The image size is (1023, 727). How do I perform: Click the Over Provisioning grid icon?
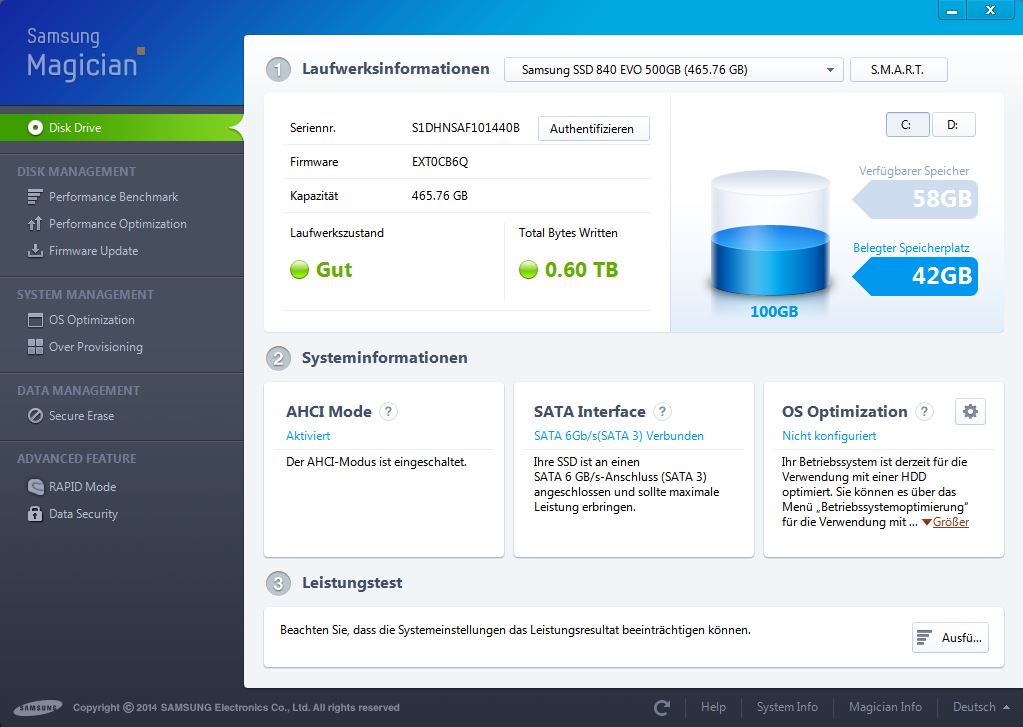point(35,347)
